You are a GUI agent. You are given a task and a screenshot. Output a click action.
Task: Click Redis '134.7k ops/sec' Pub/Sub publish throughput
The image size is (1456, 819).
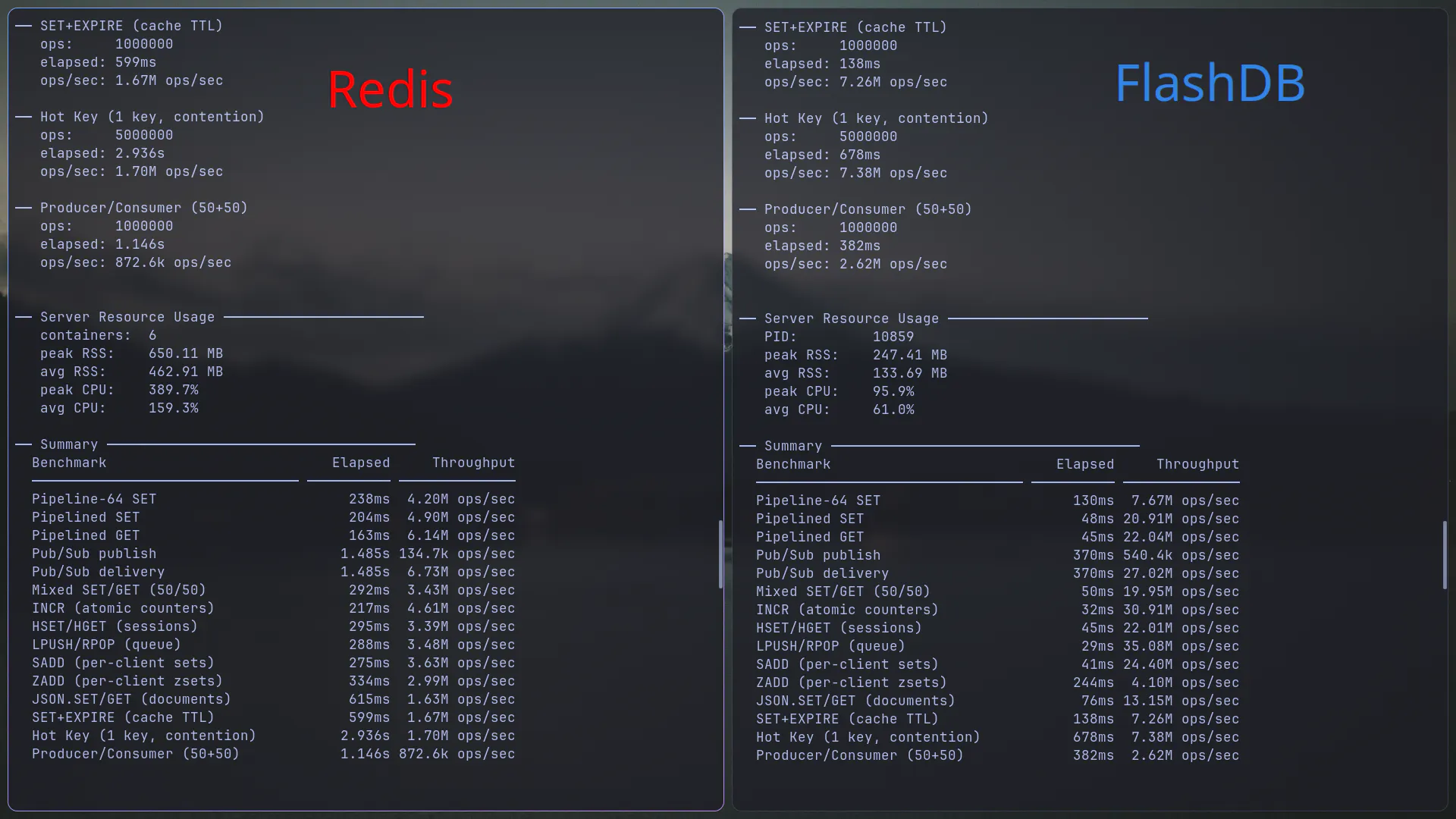coord(457,554)
